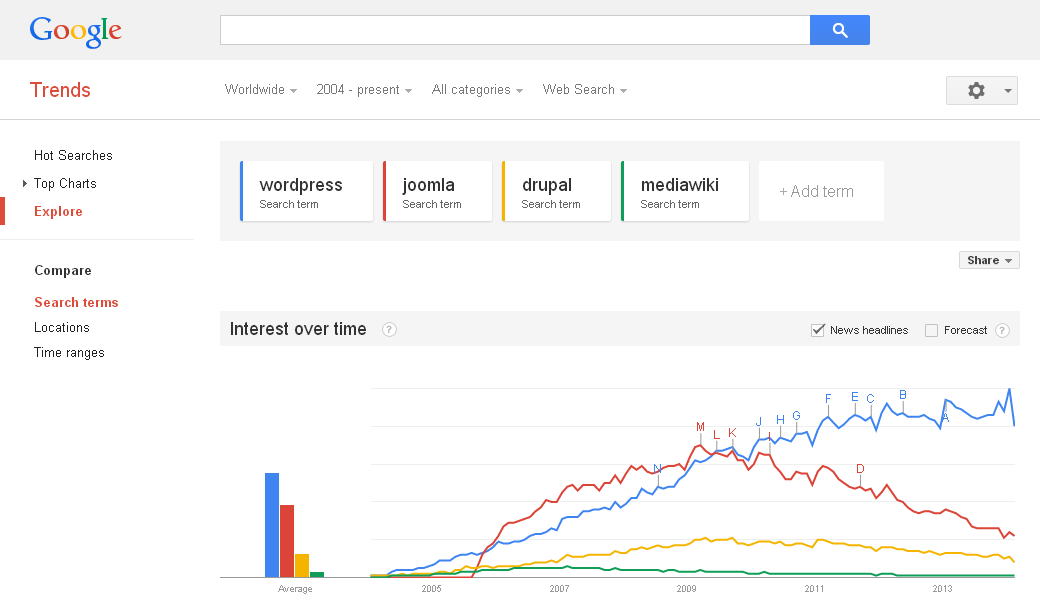
Task: Open the Worldwide region dropdown
Action: pos(261,90)
